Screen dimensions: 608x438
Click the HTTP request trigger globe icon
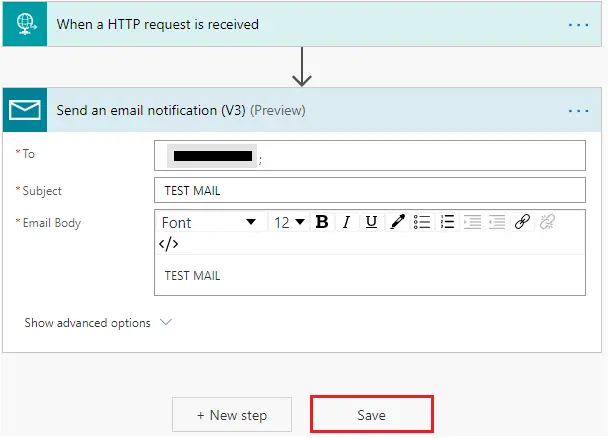[25, 24]
